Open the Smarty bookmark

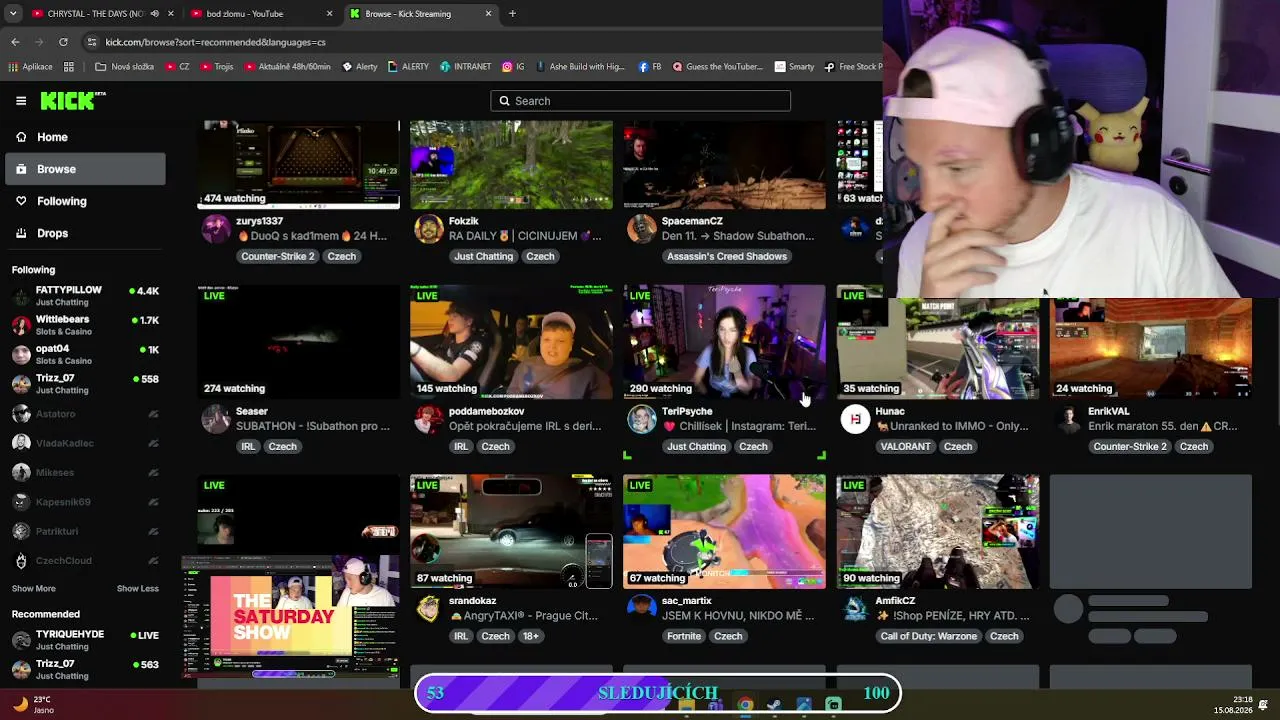tap(795, 67)
